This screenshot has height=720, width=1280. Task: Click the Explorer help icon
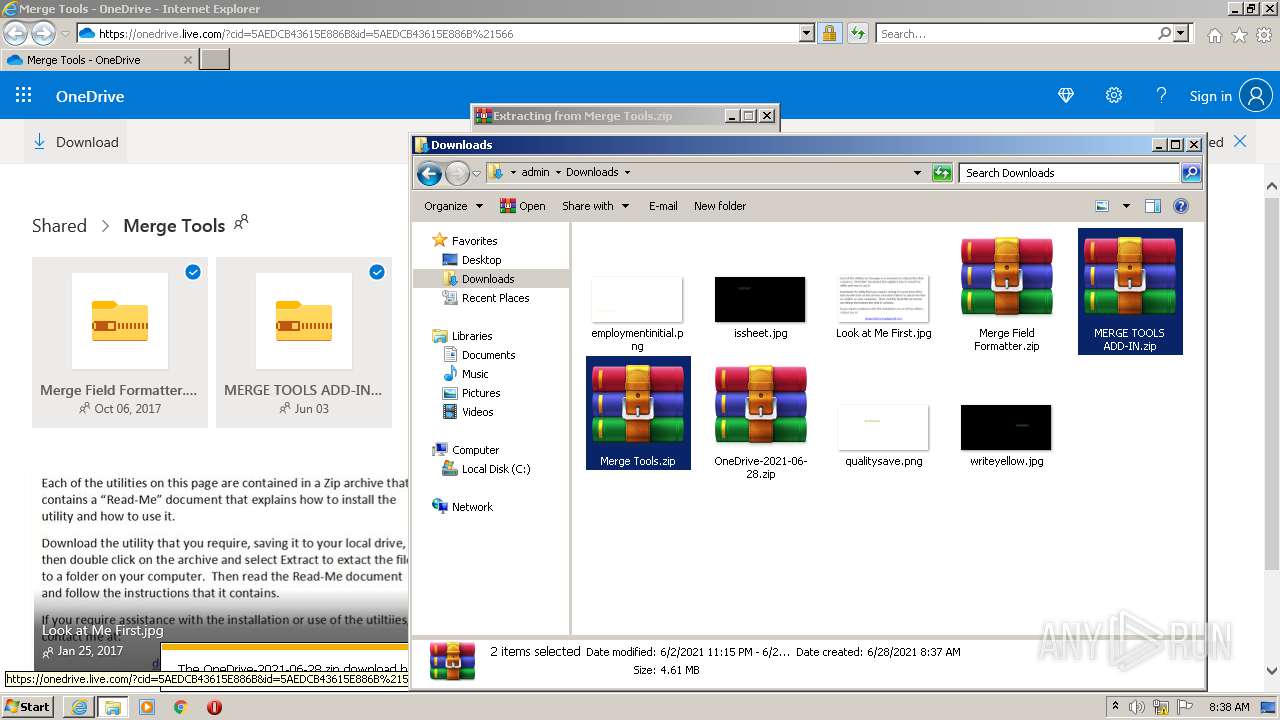point(1180,206)
